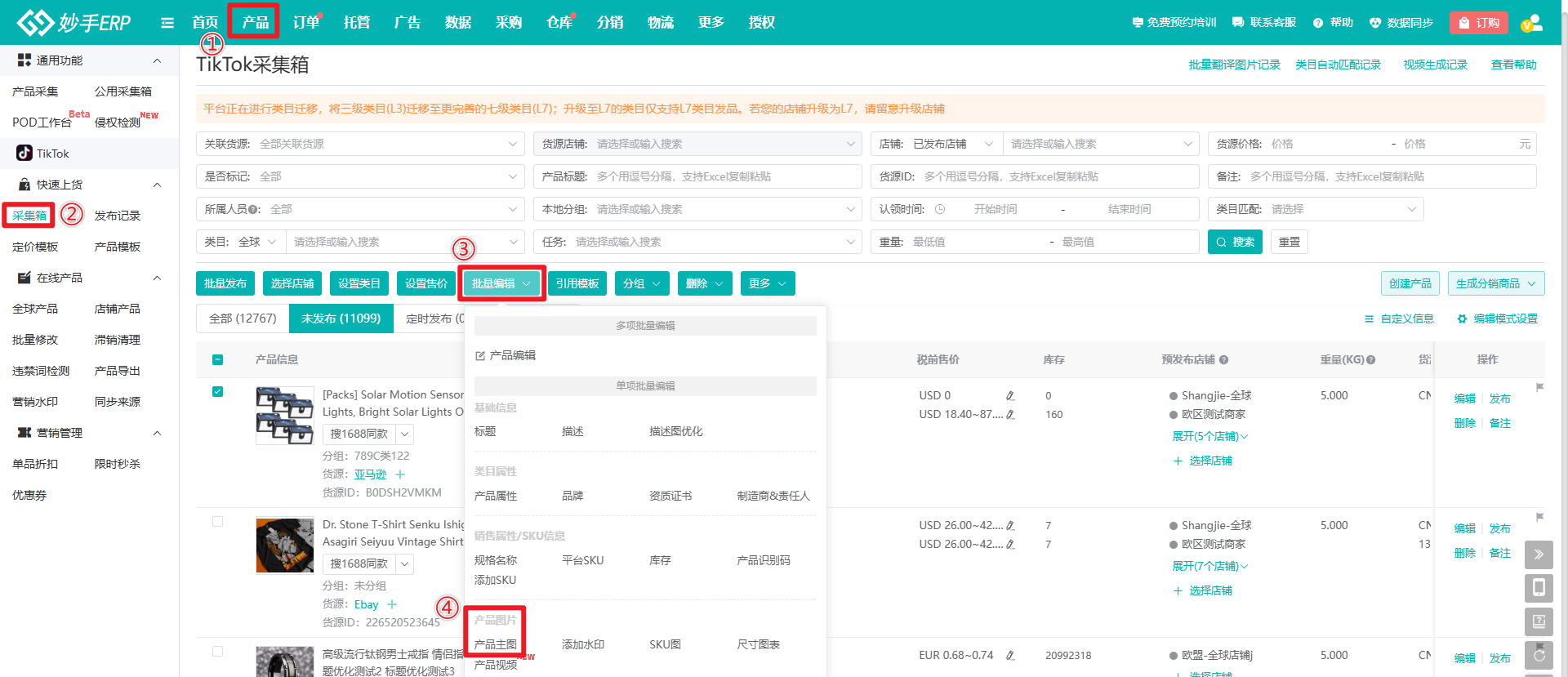Open the 类目匹配 dropdown

click(x=1316, y=209)
